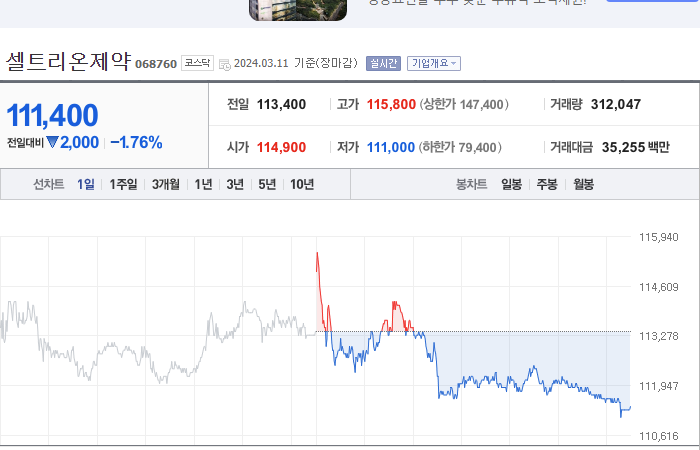
Task: Click the 110,616 price axis label
Action: pyautogui.click(x=658, y=436)
